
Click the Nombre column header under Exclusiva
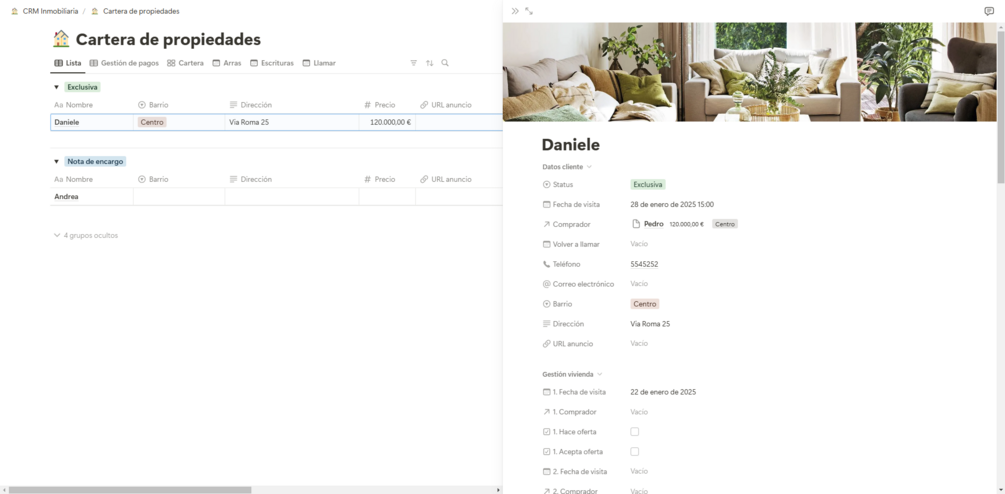point(74,105)
